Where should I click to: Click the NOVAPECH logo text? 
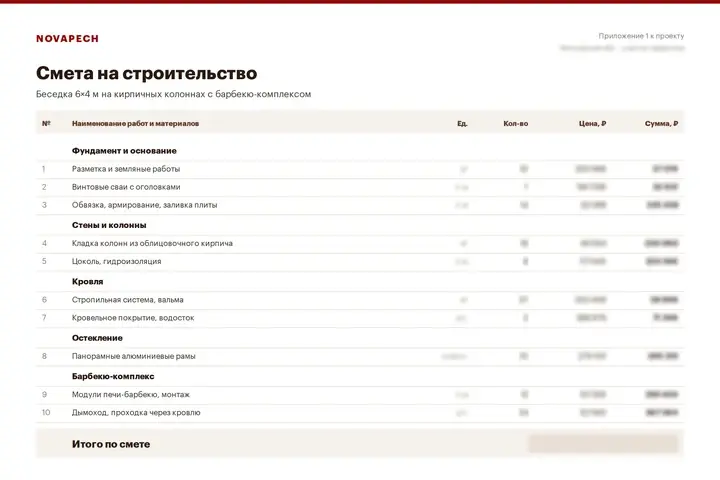pyautogui.click(x=67, y=39)
